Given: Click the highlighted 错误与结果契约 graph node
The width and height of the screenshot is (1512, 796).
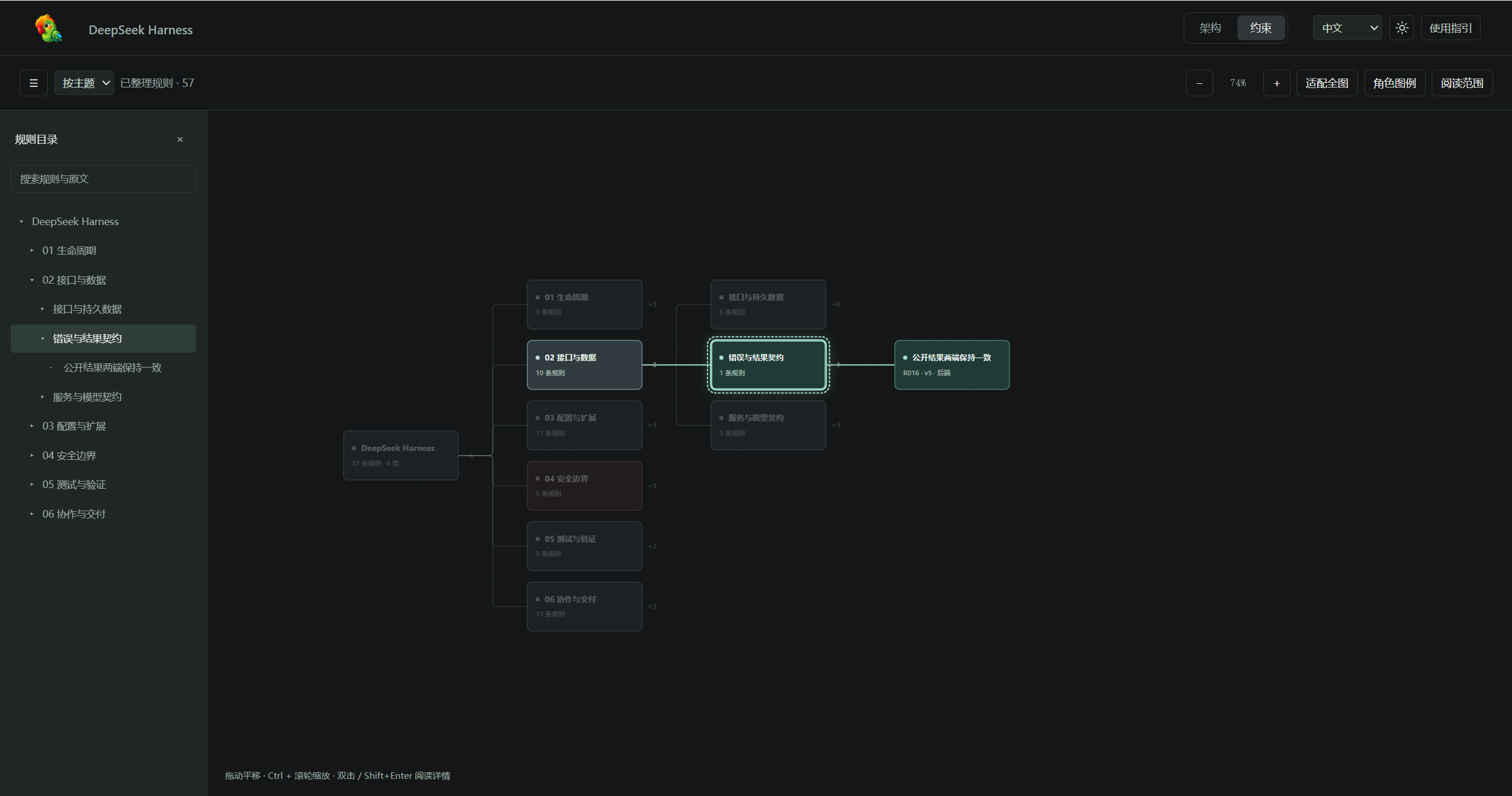Looking at the screenshot, I should pos(768,365).
